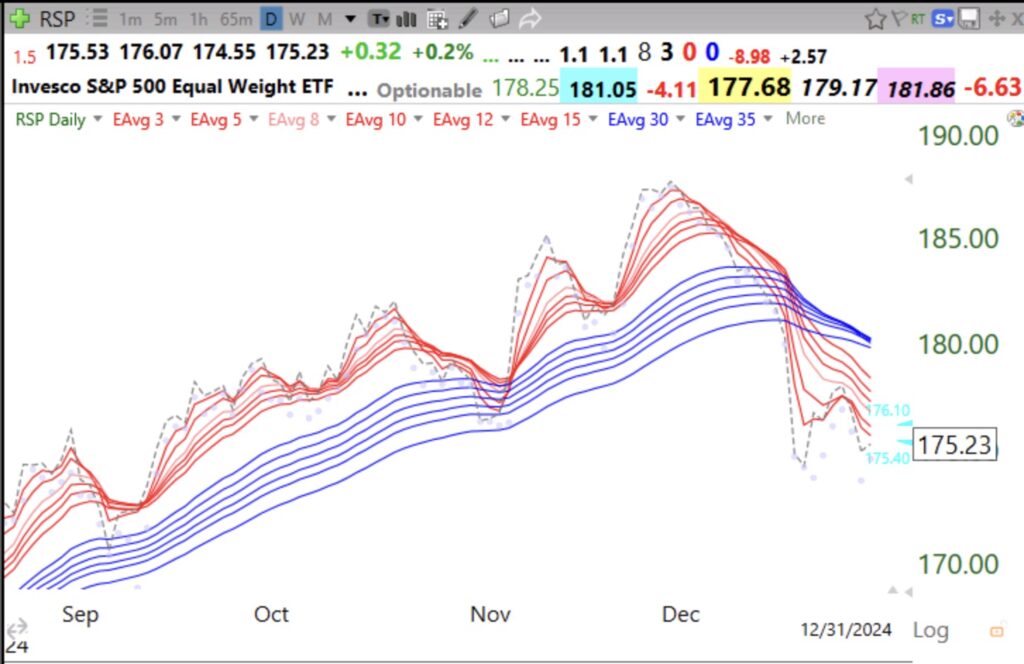Open the blue S dropdown menu
This screenshot has width=1024, height=664.
(x=943, y=17)
